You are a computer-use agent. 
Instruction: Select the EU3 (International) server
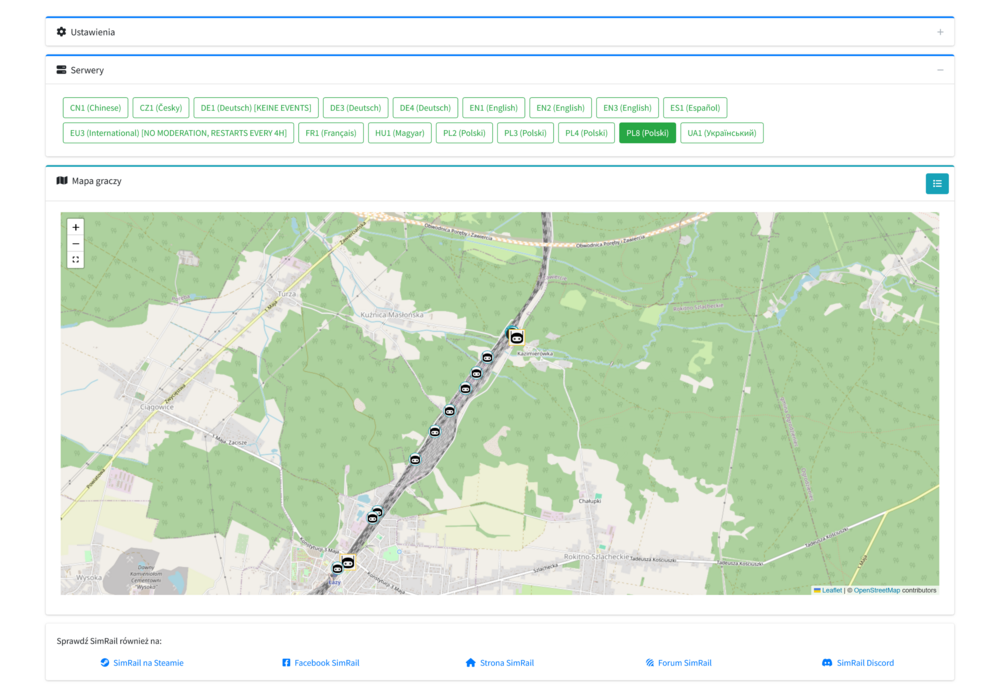[178, 131]
